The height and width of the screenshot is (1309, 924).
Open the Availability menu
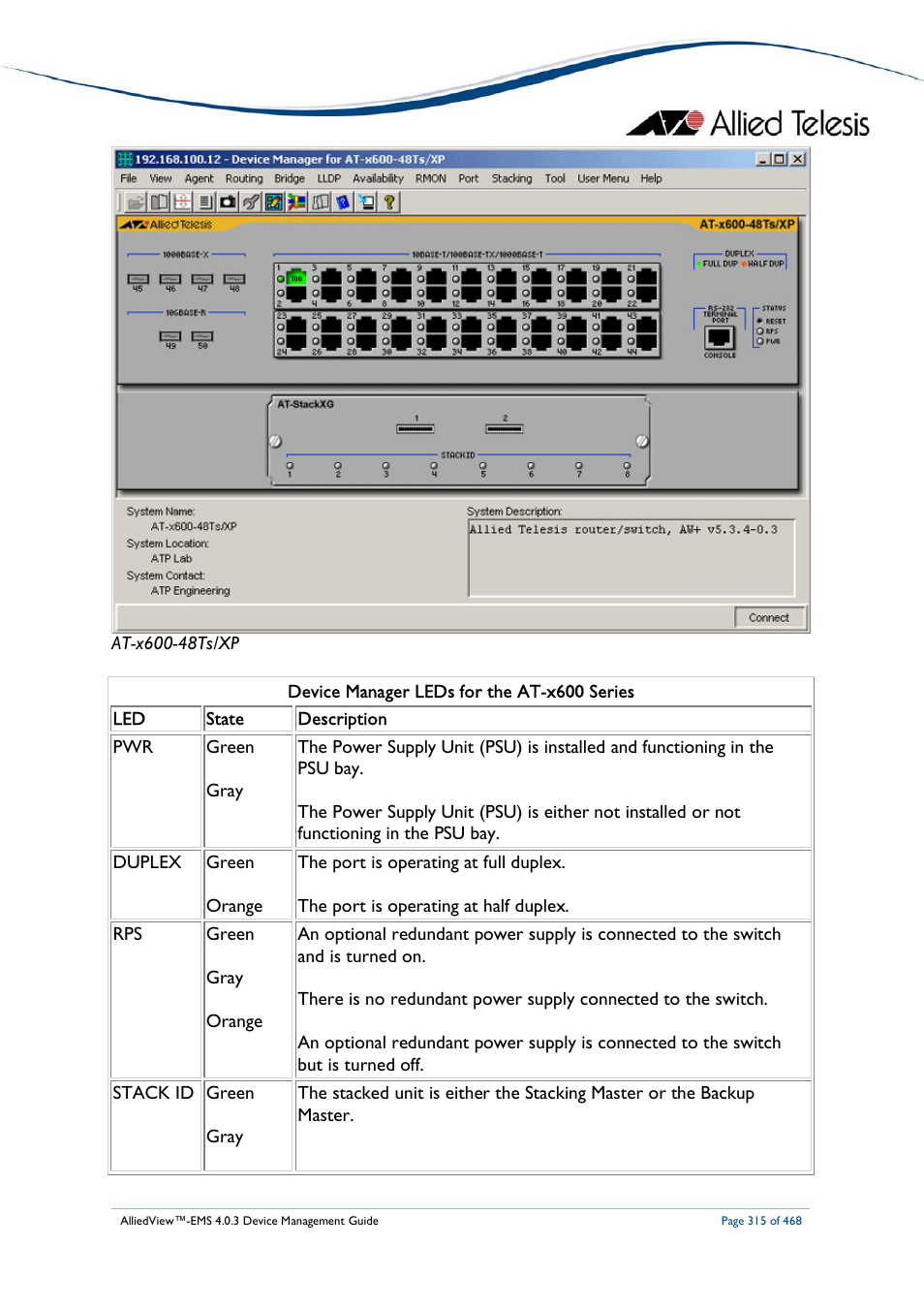[x=378, y=178]
